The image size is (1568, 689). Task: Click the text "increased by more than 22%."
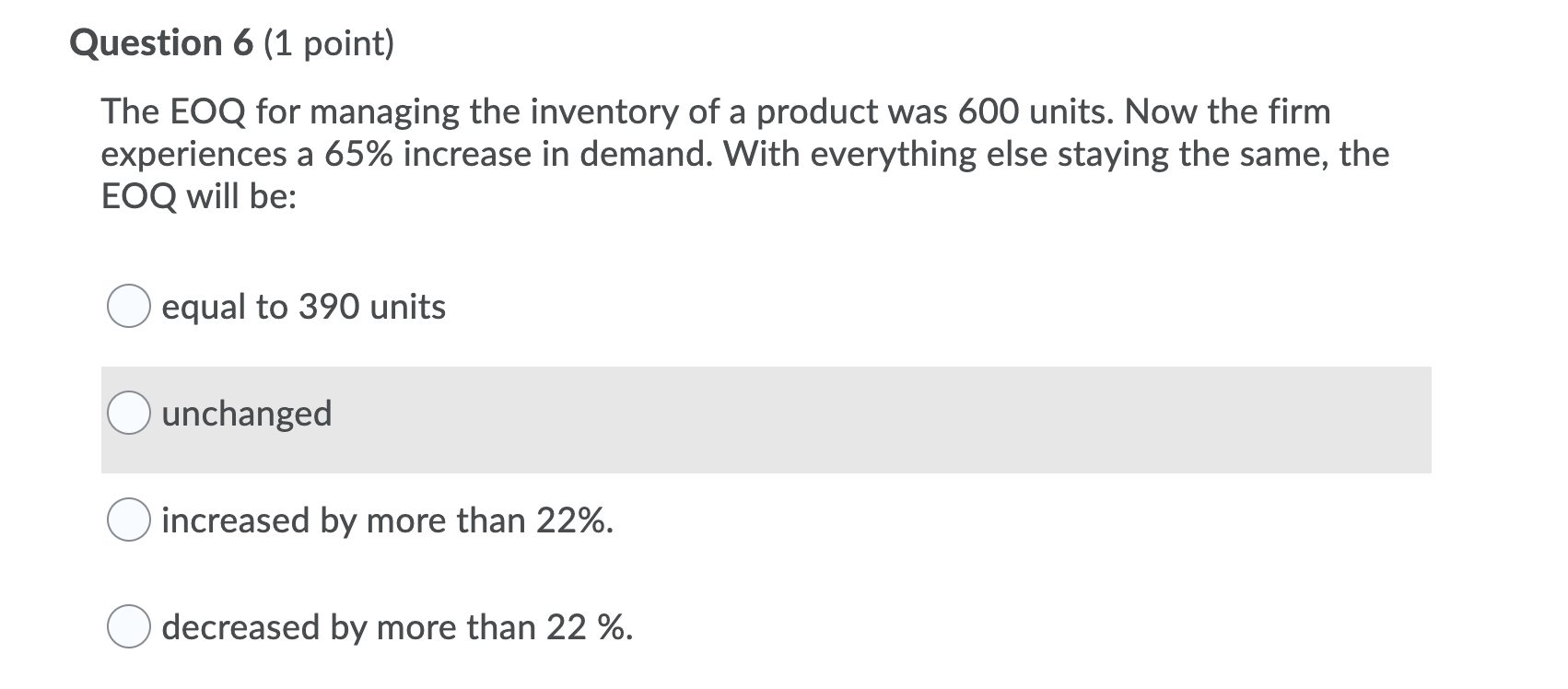point(387,520)
